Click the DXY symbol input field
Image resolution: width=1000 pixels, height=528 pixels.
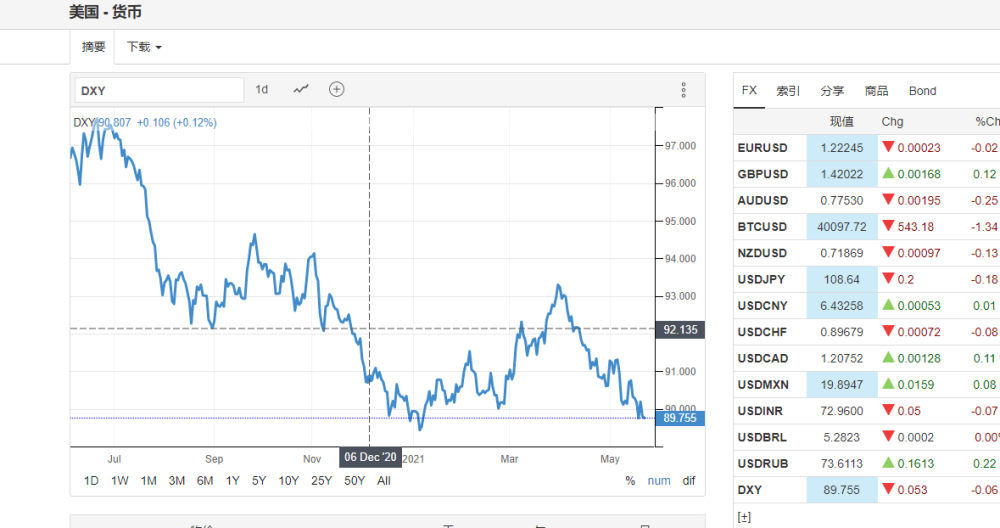pos(159,91)
